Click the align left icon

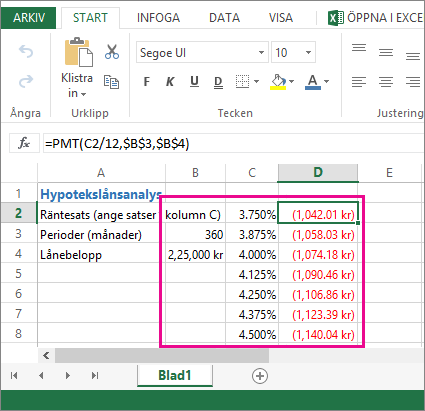359,82
